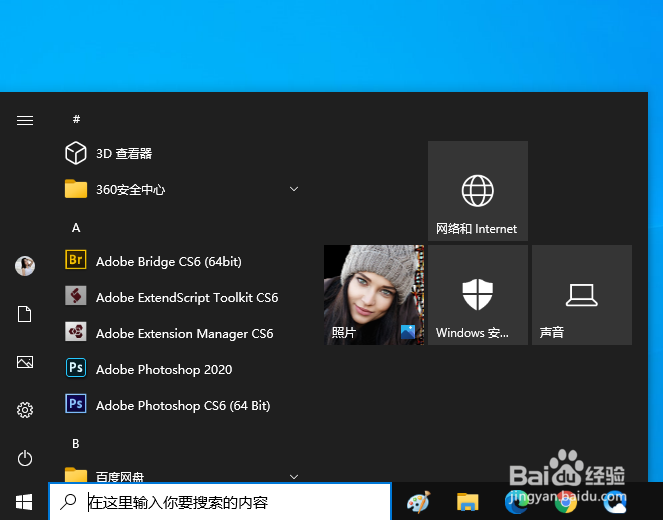Screen dimensions: 663x520
Task: Launch the Adobe Extension Manager CS6 icon
Action: (x=76, y=331)
